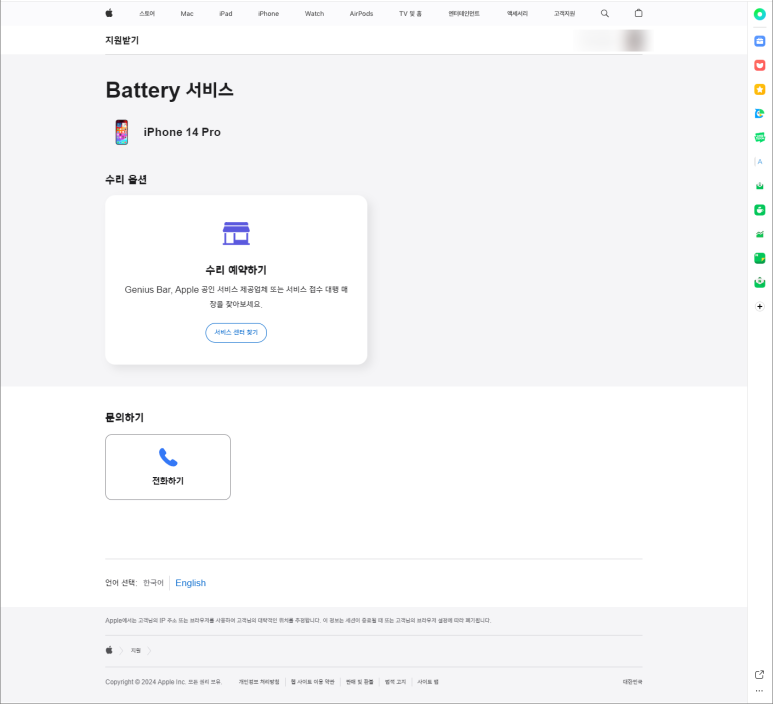773x704 pixels.
Task: Select Mac in the top navigation
Action: point(187,14)
